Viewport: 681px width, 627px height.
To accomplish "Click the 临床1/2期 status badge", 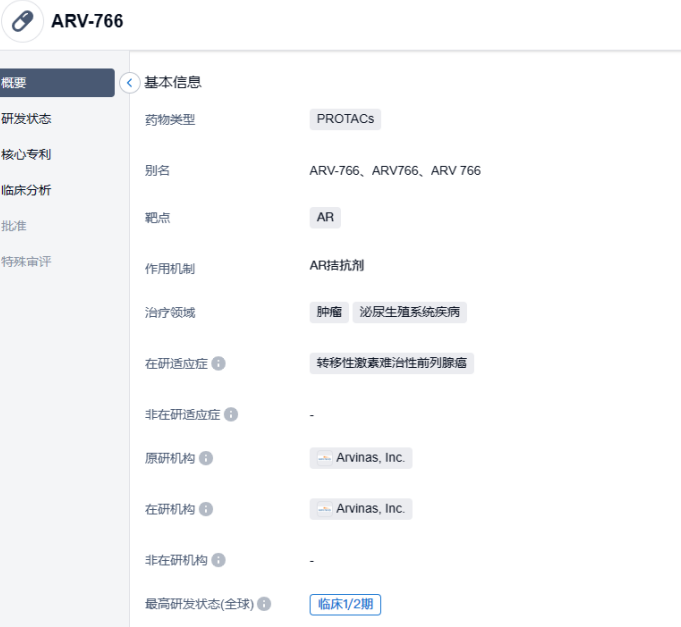I will (x=345, y=604).
